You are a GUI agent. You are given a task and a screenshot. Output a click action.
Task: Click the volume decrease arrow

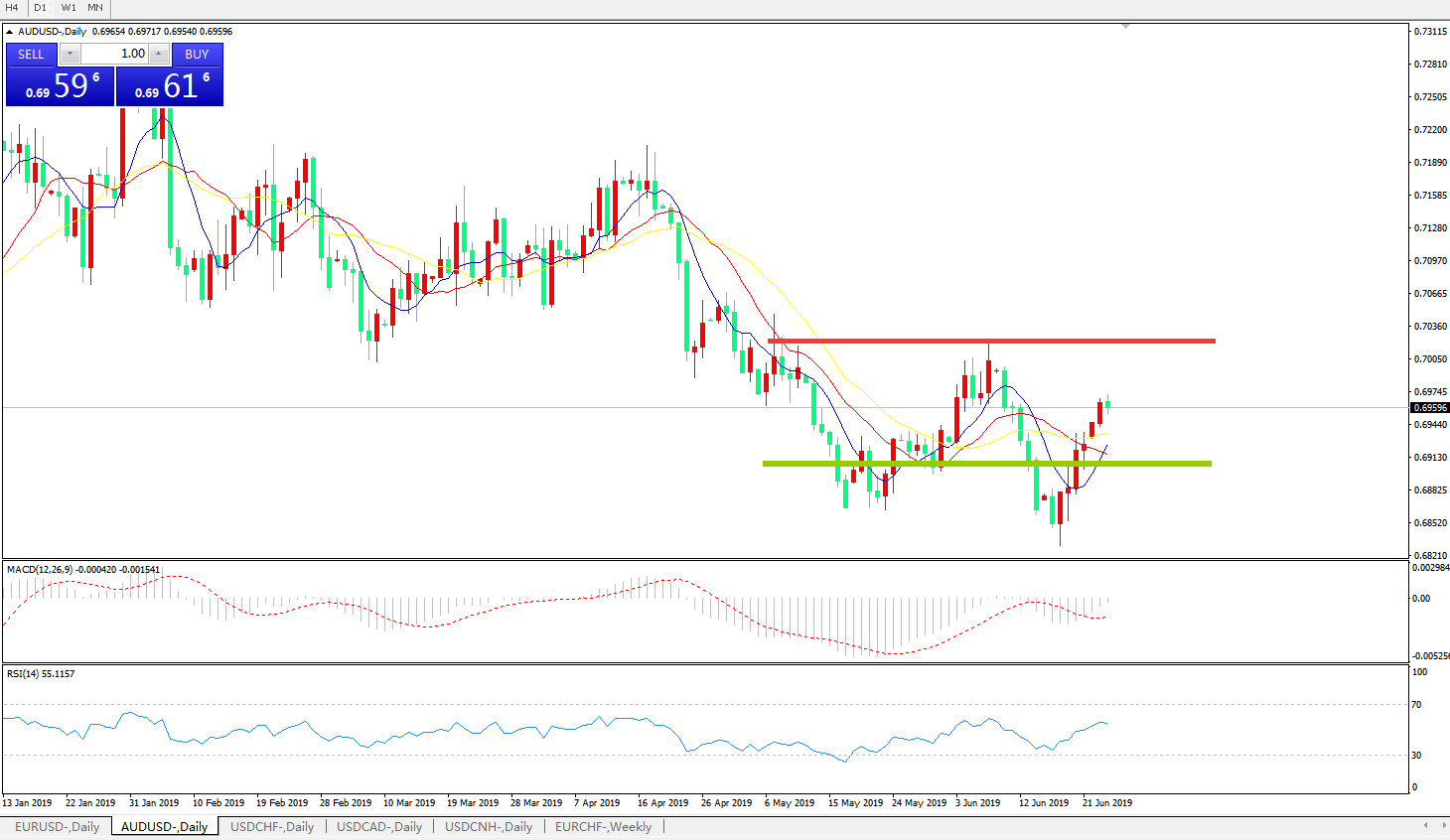[x=70, y=54]
